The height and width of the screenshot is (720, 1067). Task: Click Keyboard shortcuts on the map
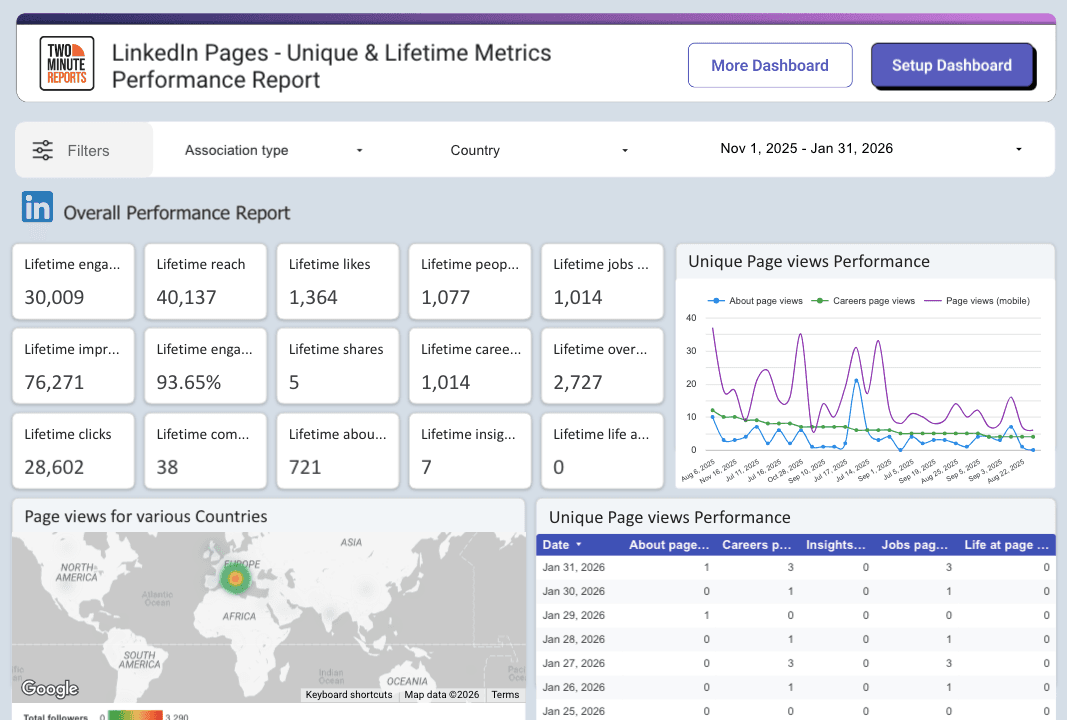tap(348, 694)
